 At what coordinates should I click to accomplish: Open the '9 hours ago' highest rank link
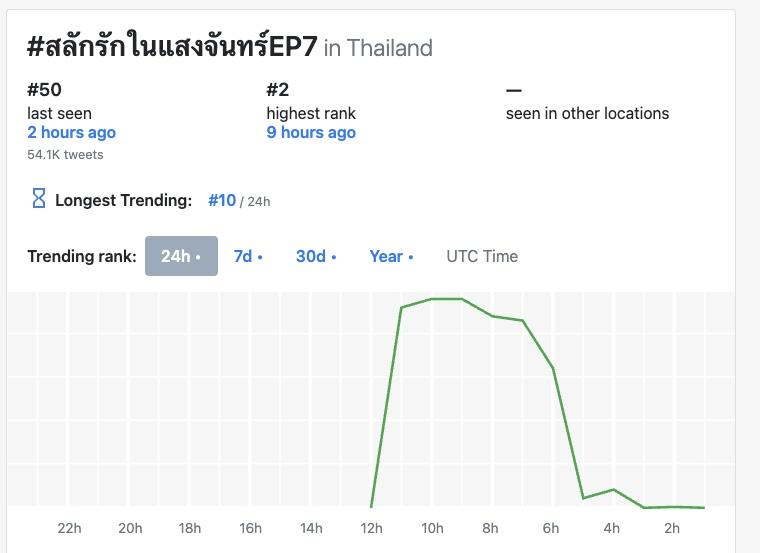click(311, 133)
